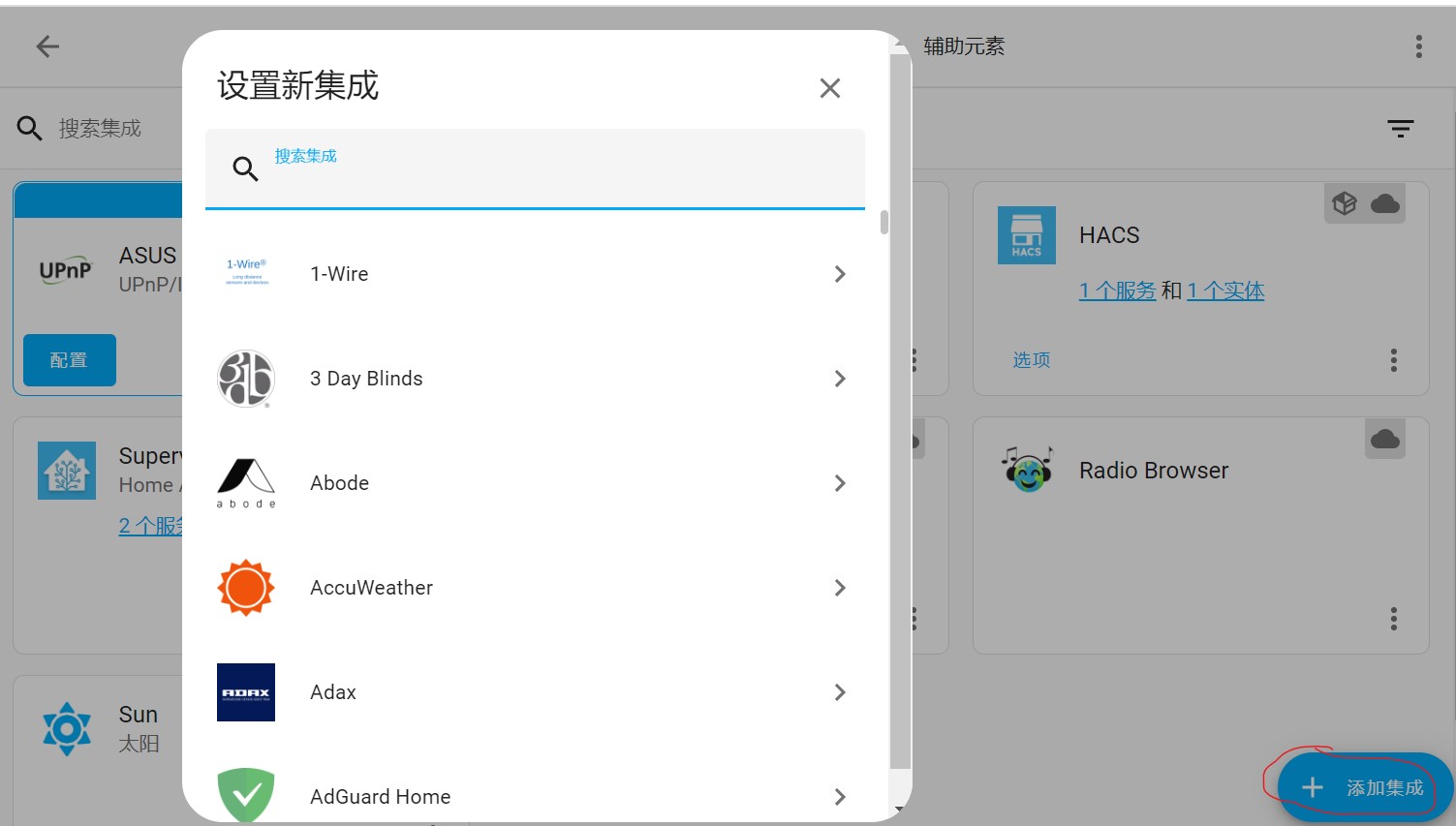Screen dimensions: 1456x826
Task: Click the dialog search magnifier icon
Action: click(245, 168)
